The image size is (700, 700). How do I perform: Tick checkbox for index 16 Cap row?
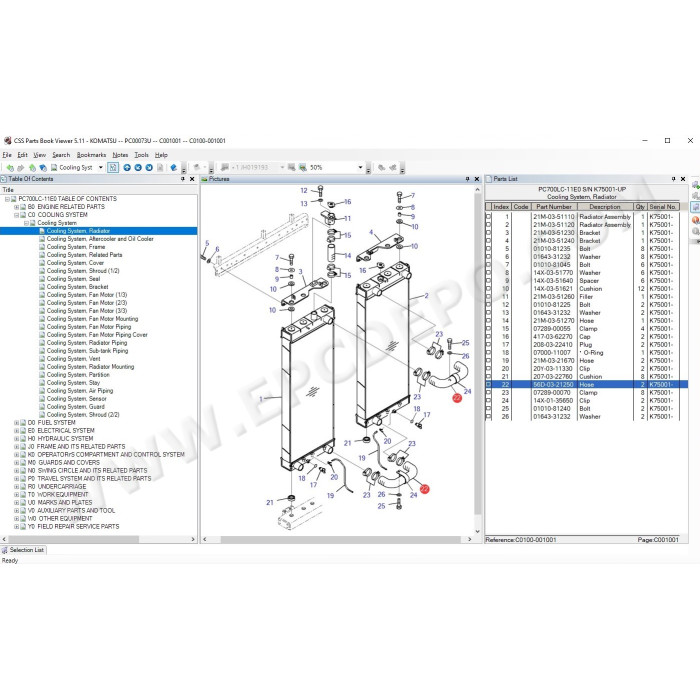[x=488, y=337]
